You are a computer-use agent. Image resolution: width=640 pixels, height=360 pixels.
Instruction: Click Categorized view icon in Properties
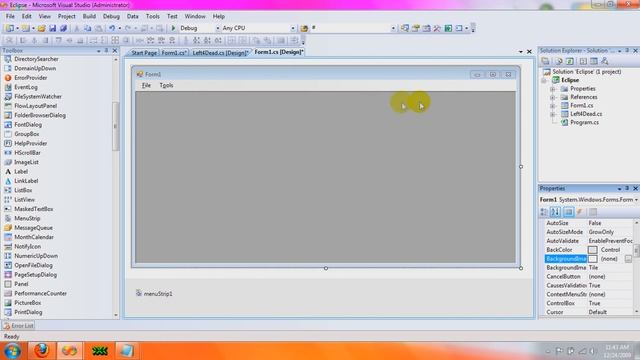coord(544,212)
